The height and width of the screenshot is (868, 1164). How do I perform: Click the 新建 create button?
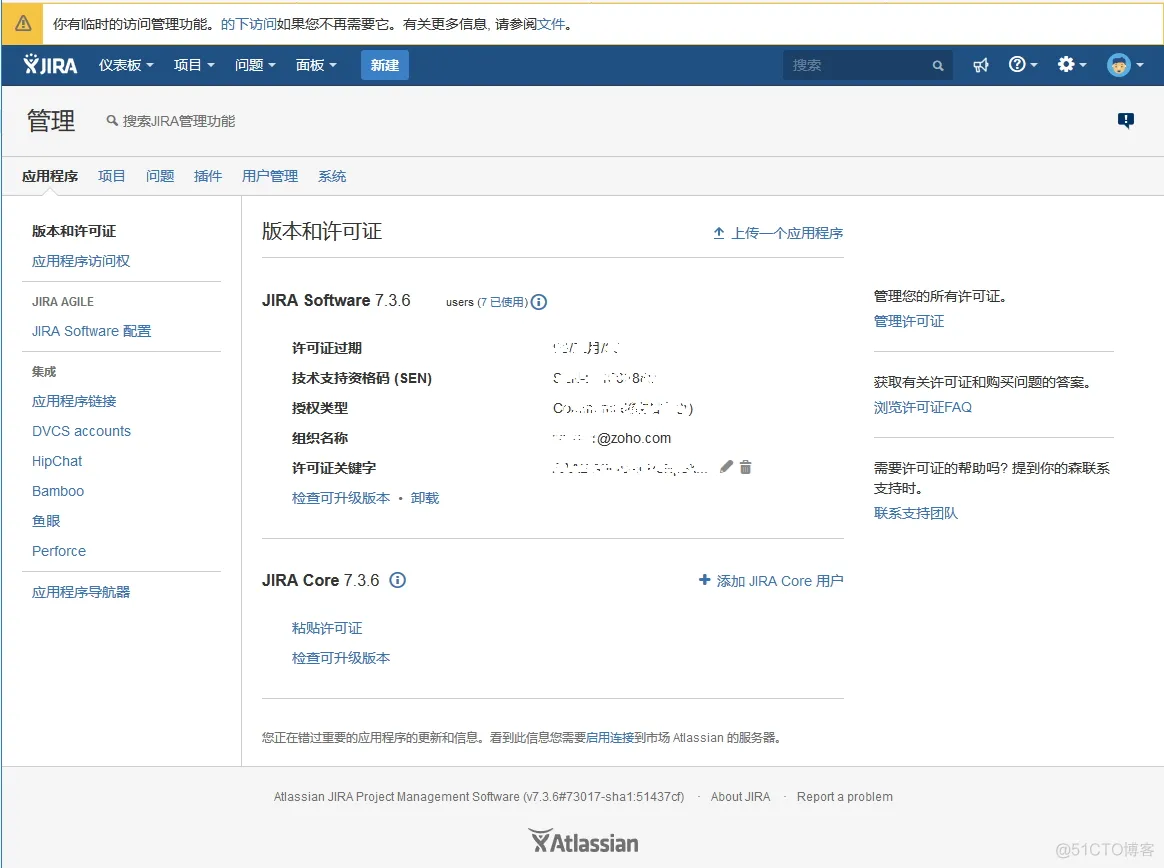(385, 65)
